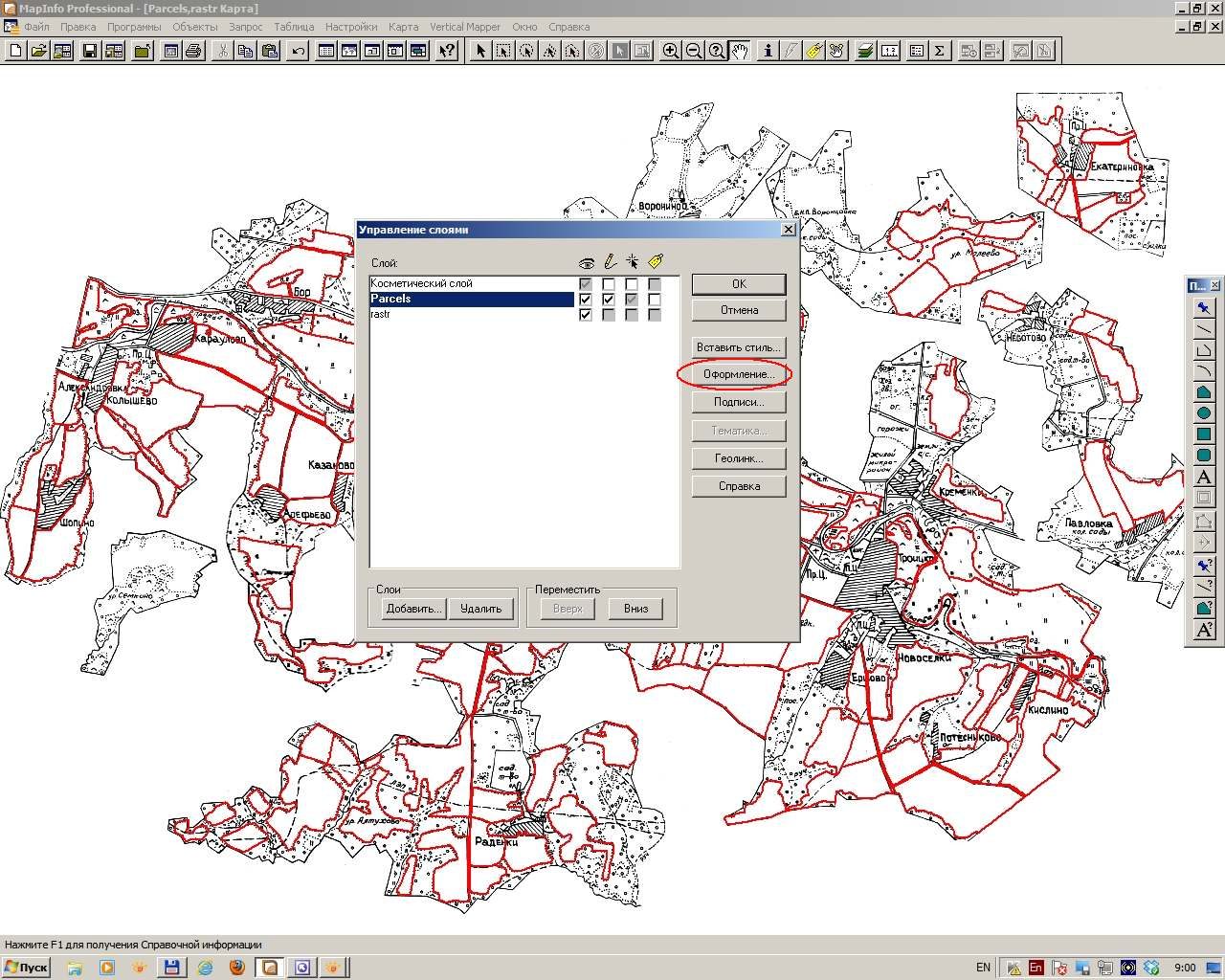Click the Statistics sigma icon
The width and height of the screenshot is (1225, 980).
pyautogui.click(x=939, y=51)
